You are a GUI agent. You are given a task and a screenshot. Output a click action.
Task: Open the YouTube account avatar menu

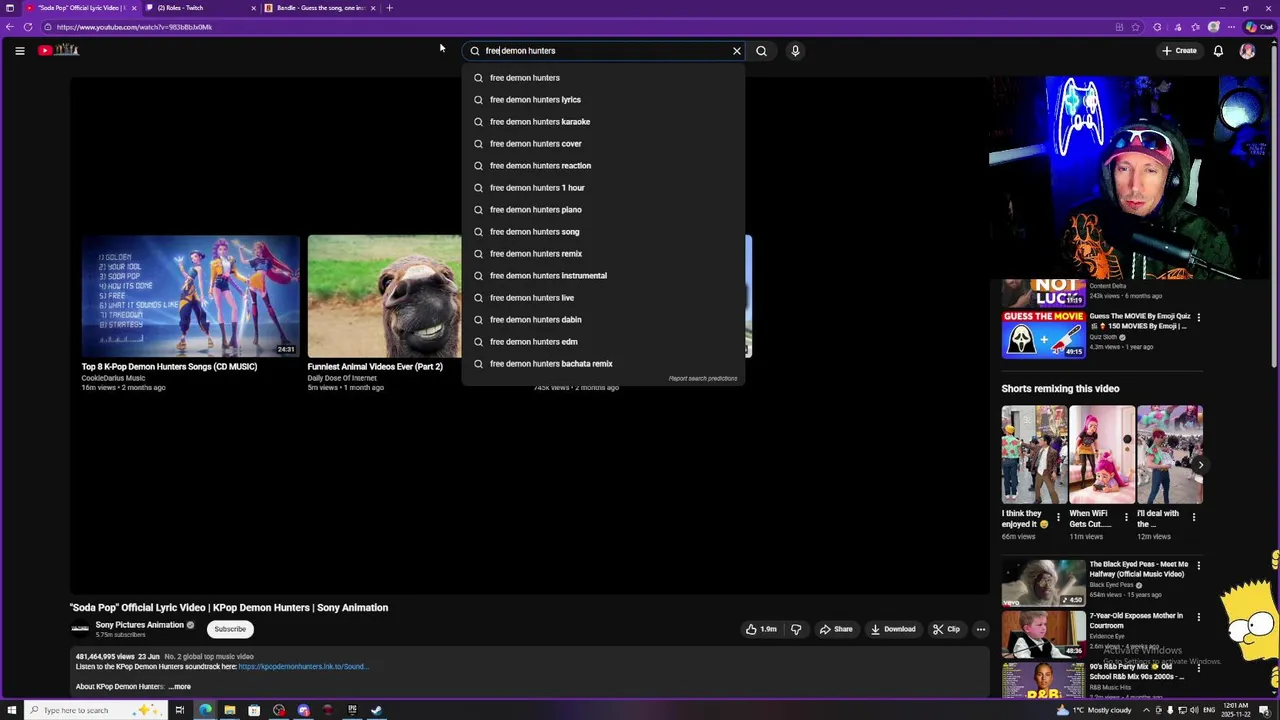[x=1247, y=51]
